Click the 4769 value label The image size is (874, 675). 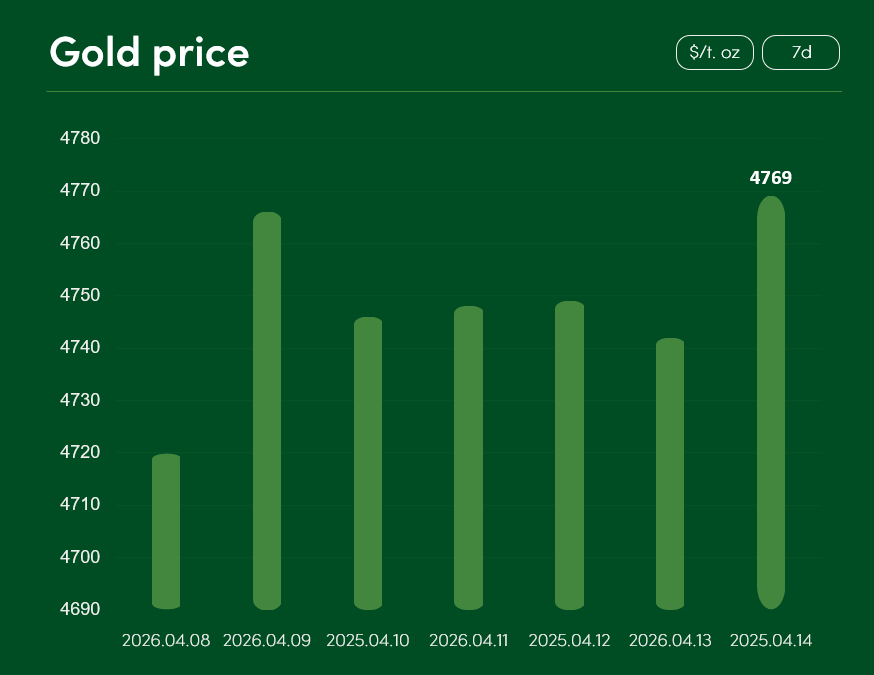(771, 178)
